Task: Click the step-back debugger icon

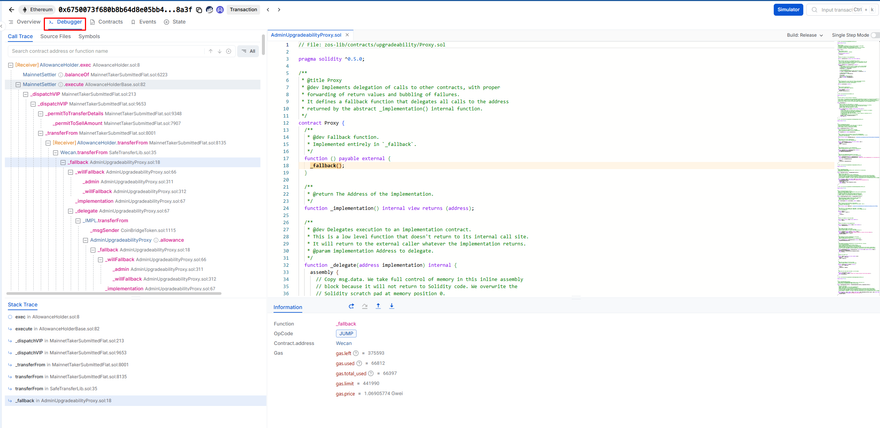Action: (x=351, y=307)
